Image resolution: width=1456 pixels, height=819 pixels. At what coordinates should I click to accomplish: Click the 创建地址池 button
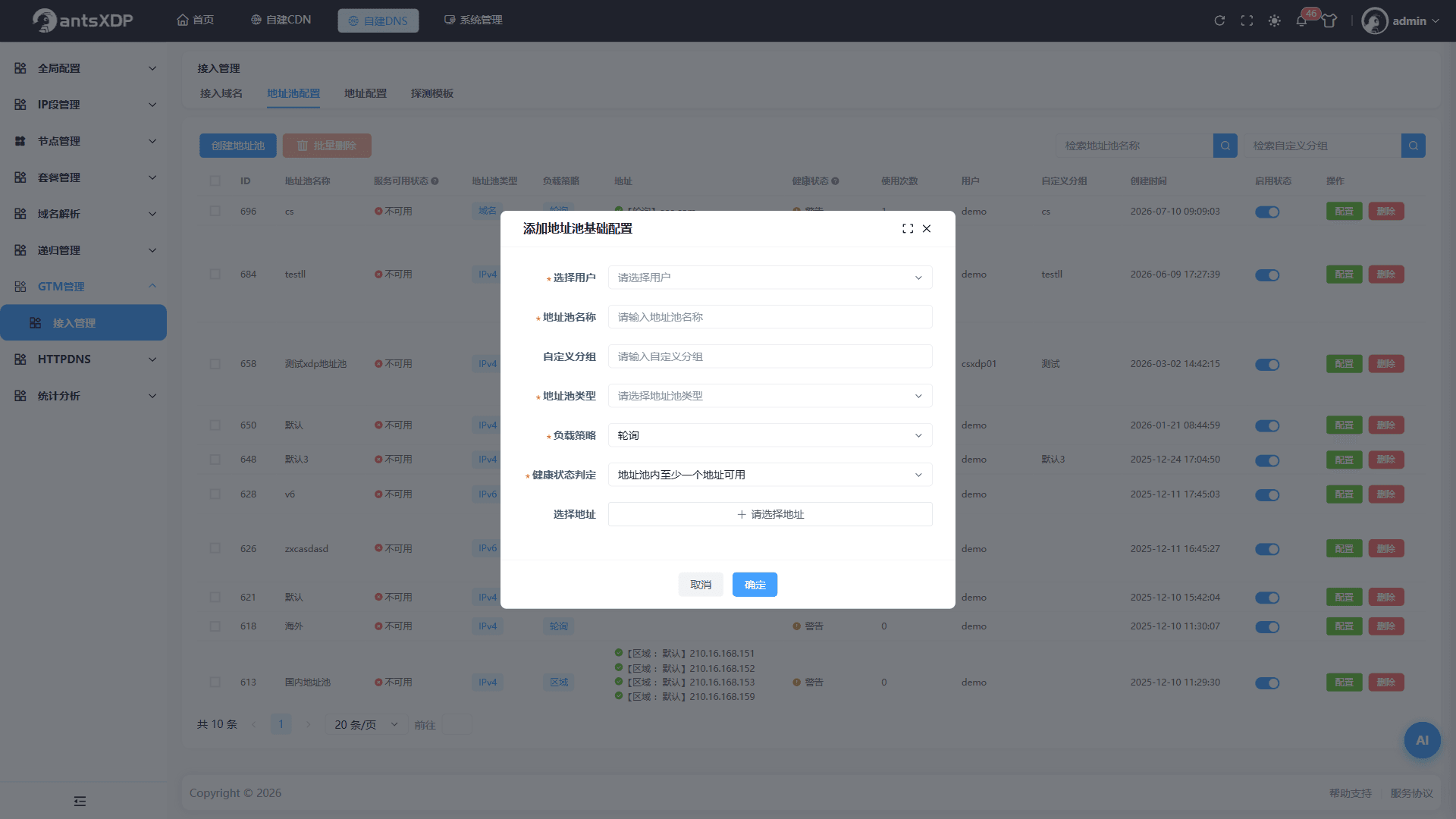coord(238,146)
